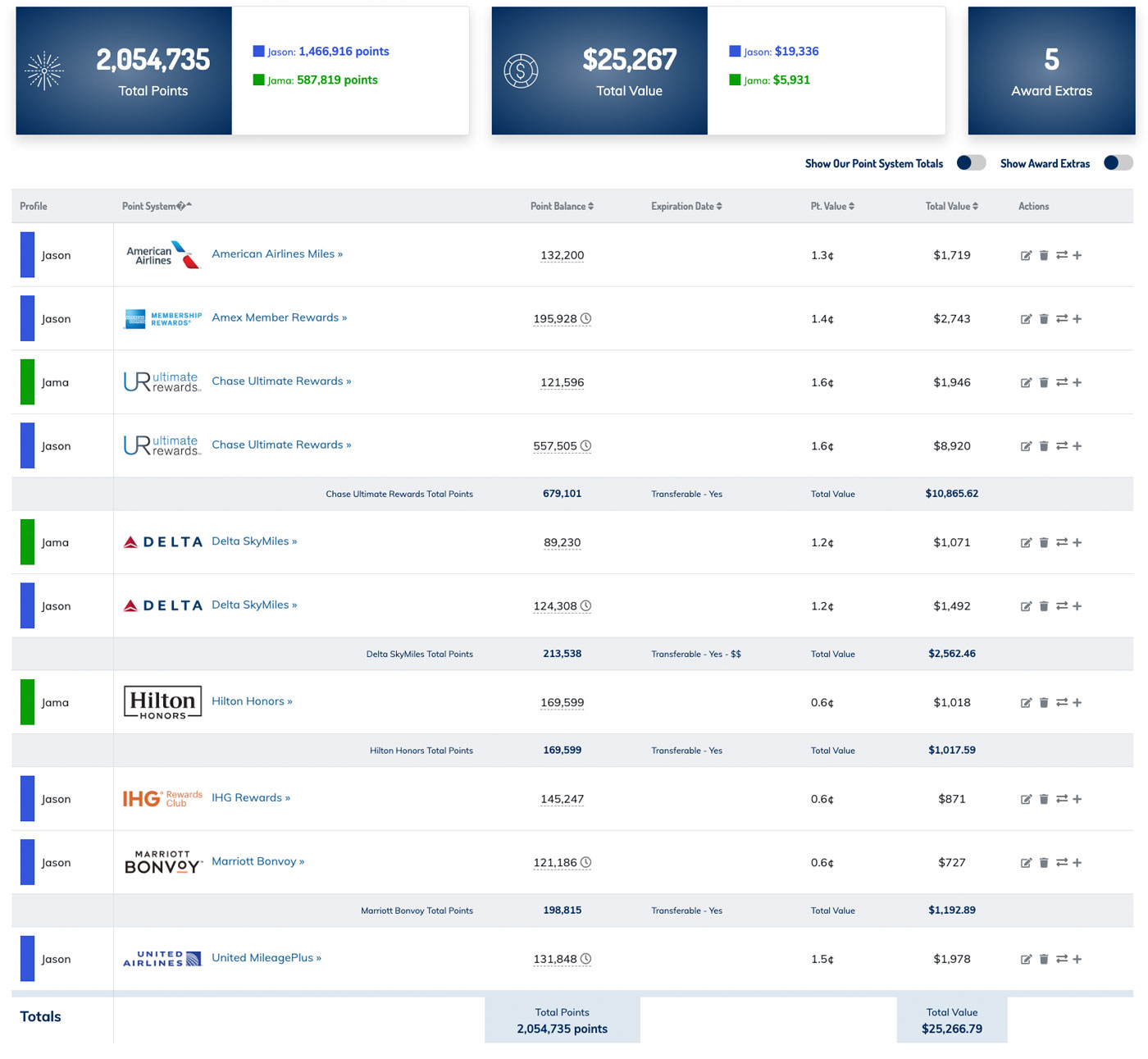The width and height of the screenshot is (1148, 1059).
Task: Delete Jama's Hilton Honors account
Action: [x=1043, y=702]
